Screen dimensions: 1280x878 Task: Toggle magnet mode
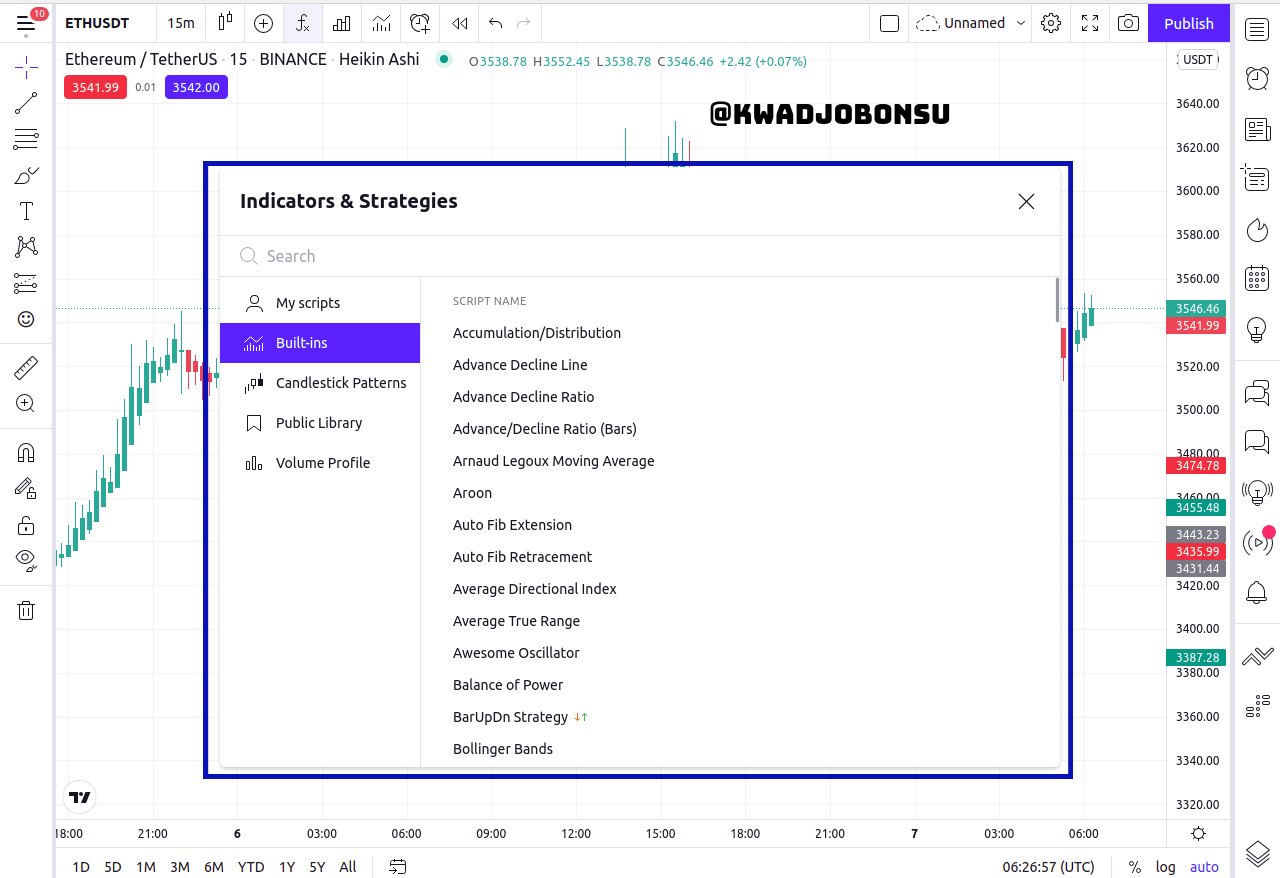pos(26,452)
